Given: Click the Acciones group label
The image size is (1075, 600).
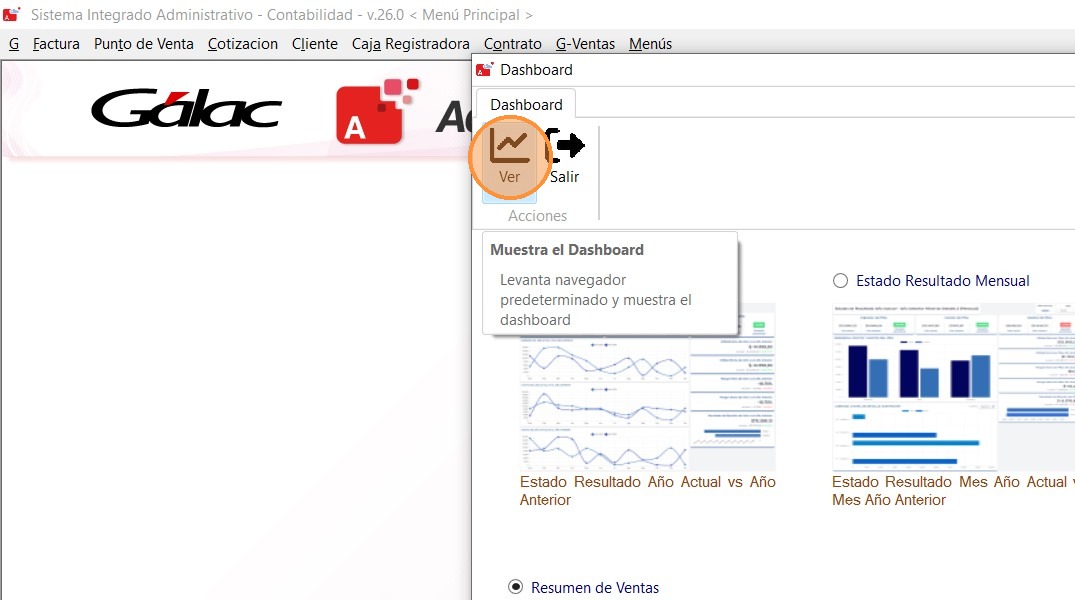Looking at the screenshot, I should pyautogui.click(x=538, y=216).
